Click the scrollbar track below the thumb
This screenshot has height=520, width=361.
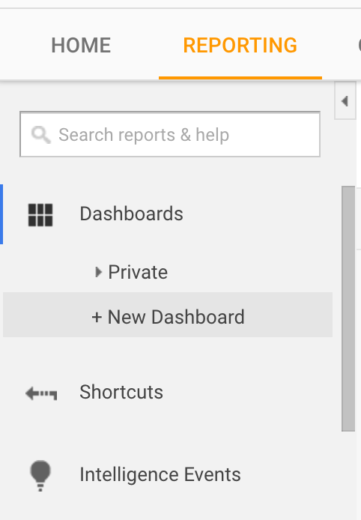pyautogui.click(x=348, y=475)
